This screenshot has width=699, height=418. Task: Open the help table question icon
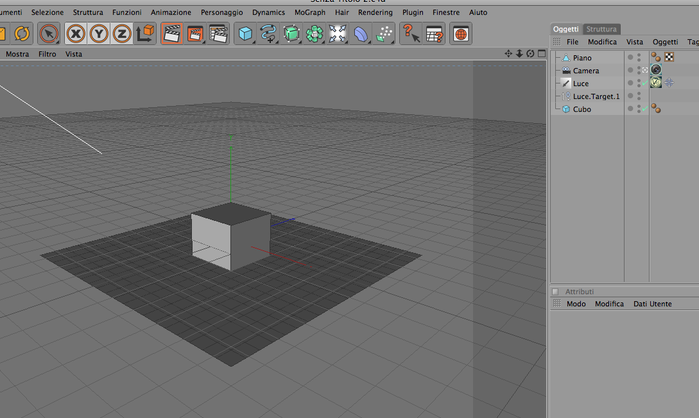point(434,33)
